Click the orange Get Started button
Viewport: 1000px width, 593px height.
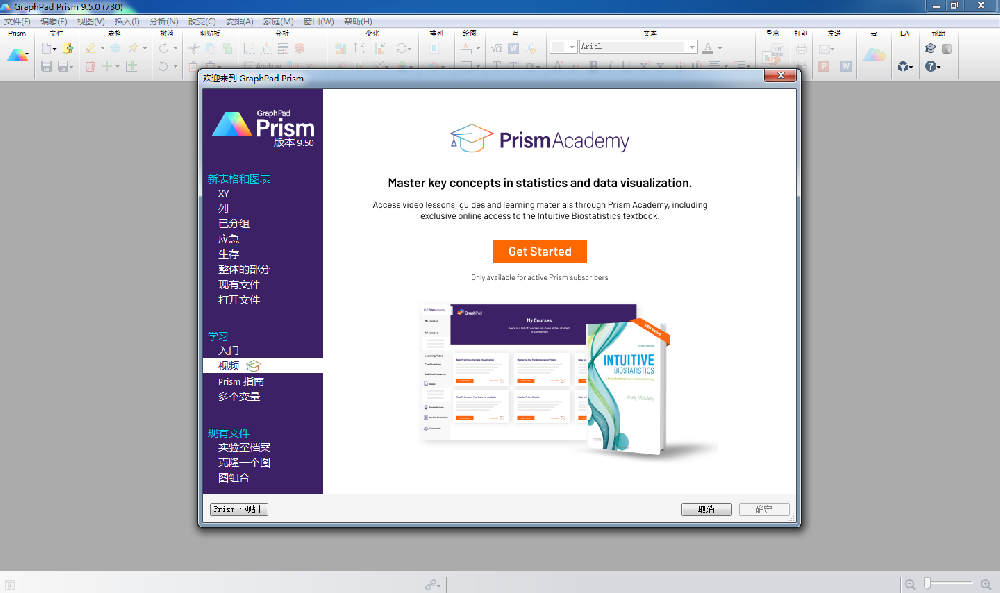tap(540, 251)
